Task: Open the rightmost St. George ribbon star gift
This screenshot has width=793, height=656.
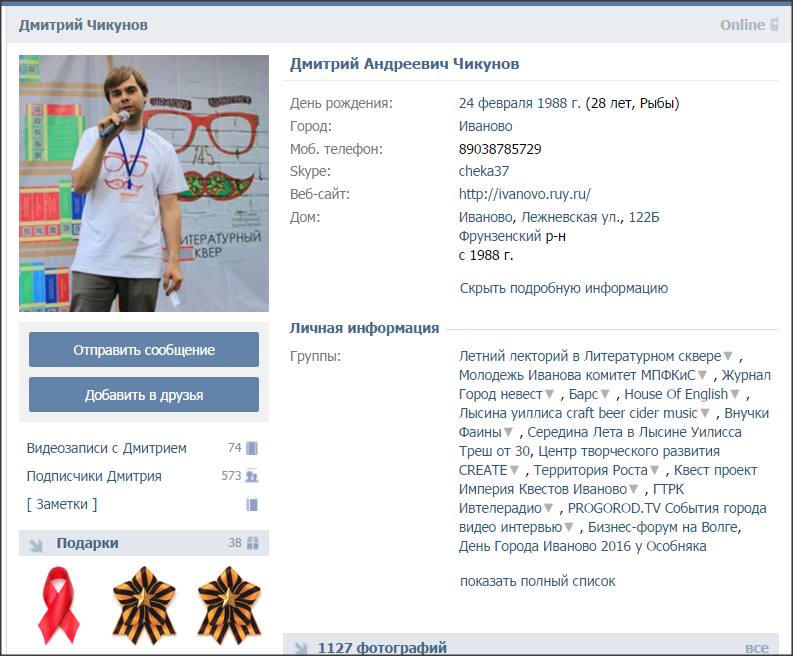Action: click(229, 605)
